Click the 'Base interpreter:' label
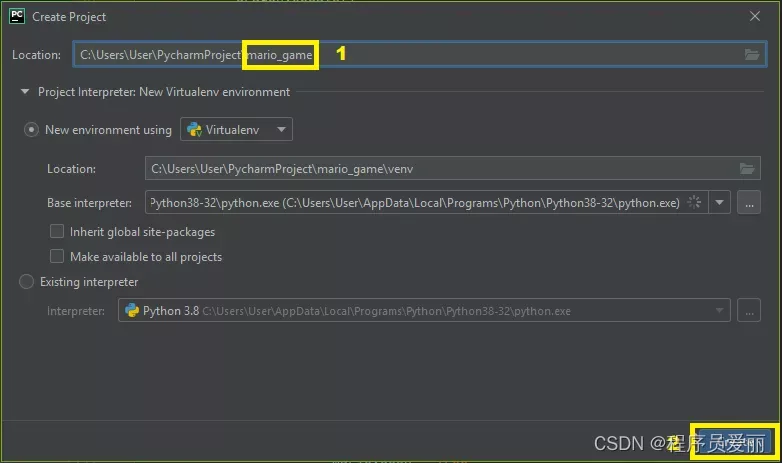 (89, 203)
